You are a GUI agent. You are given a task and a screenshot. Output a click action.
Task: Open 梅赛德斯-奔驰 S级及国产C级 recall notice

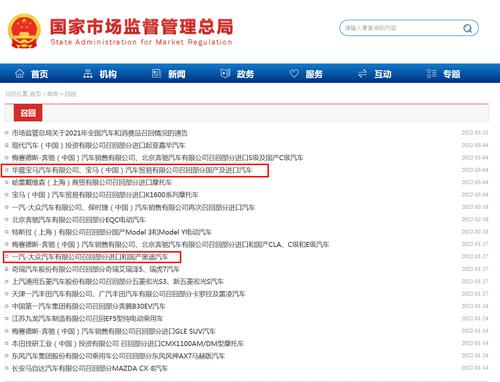coord(158,158)
